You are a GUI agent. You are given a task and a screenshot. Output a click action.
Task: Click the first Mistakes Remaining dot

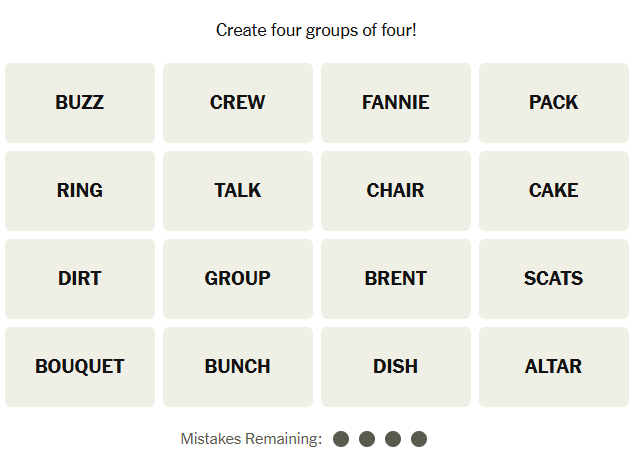pos(341,439)
